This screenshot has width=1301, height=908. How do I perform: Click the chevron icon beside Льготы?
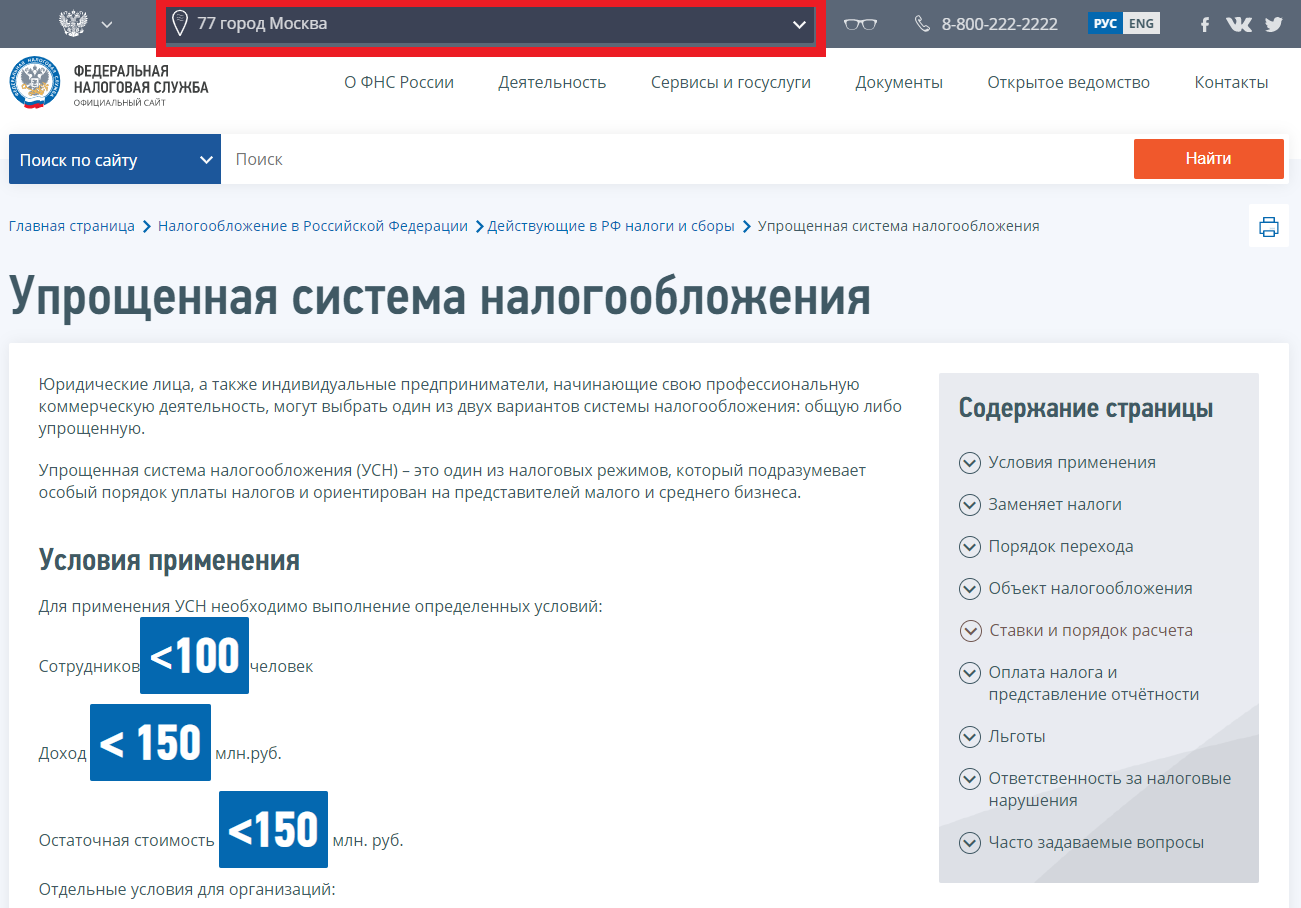[969, 737]
